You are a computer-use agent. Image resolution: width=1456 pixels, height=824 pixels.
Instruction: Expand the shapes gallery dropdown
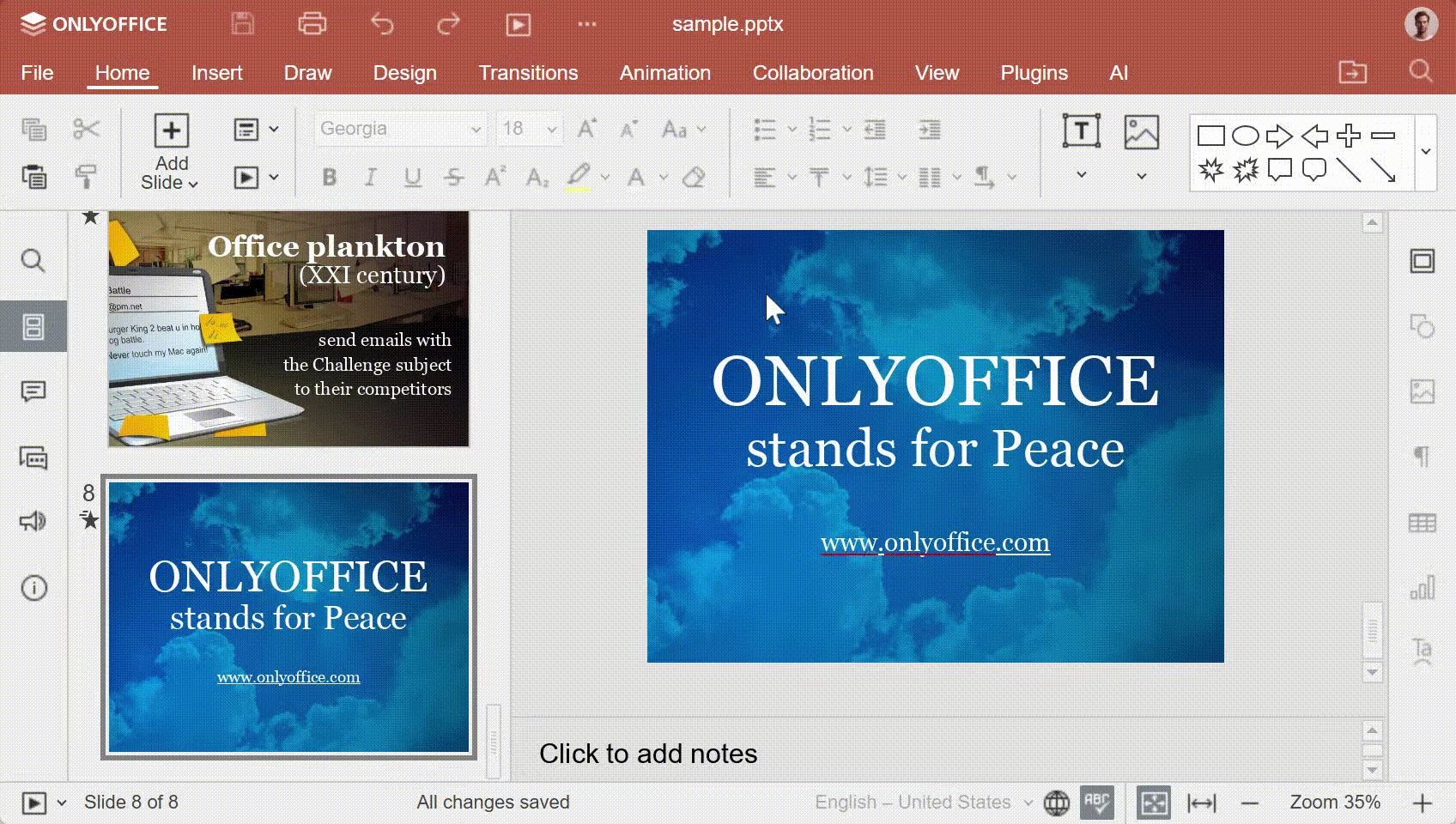click(x=1425, y=152)
